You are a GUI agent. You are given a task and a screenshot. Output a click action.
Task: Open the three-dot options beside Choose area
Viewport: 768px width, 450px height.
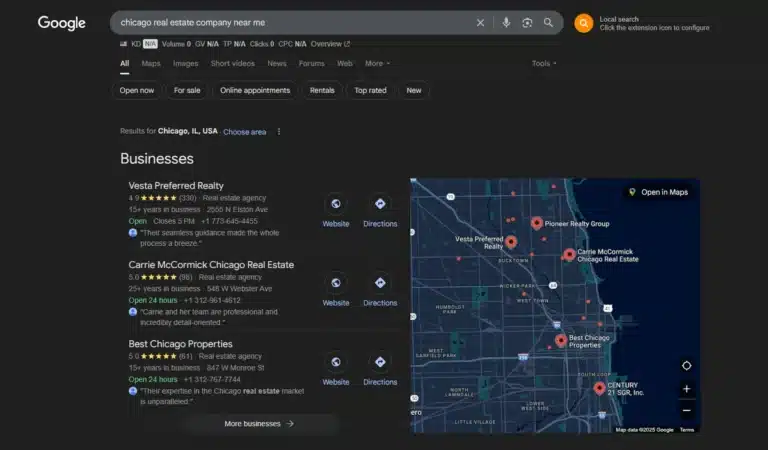[x=279, y=132]
